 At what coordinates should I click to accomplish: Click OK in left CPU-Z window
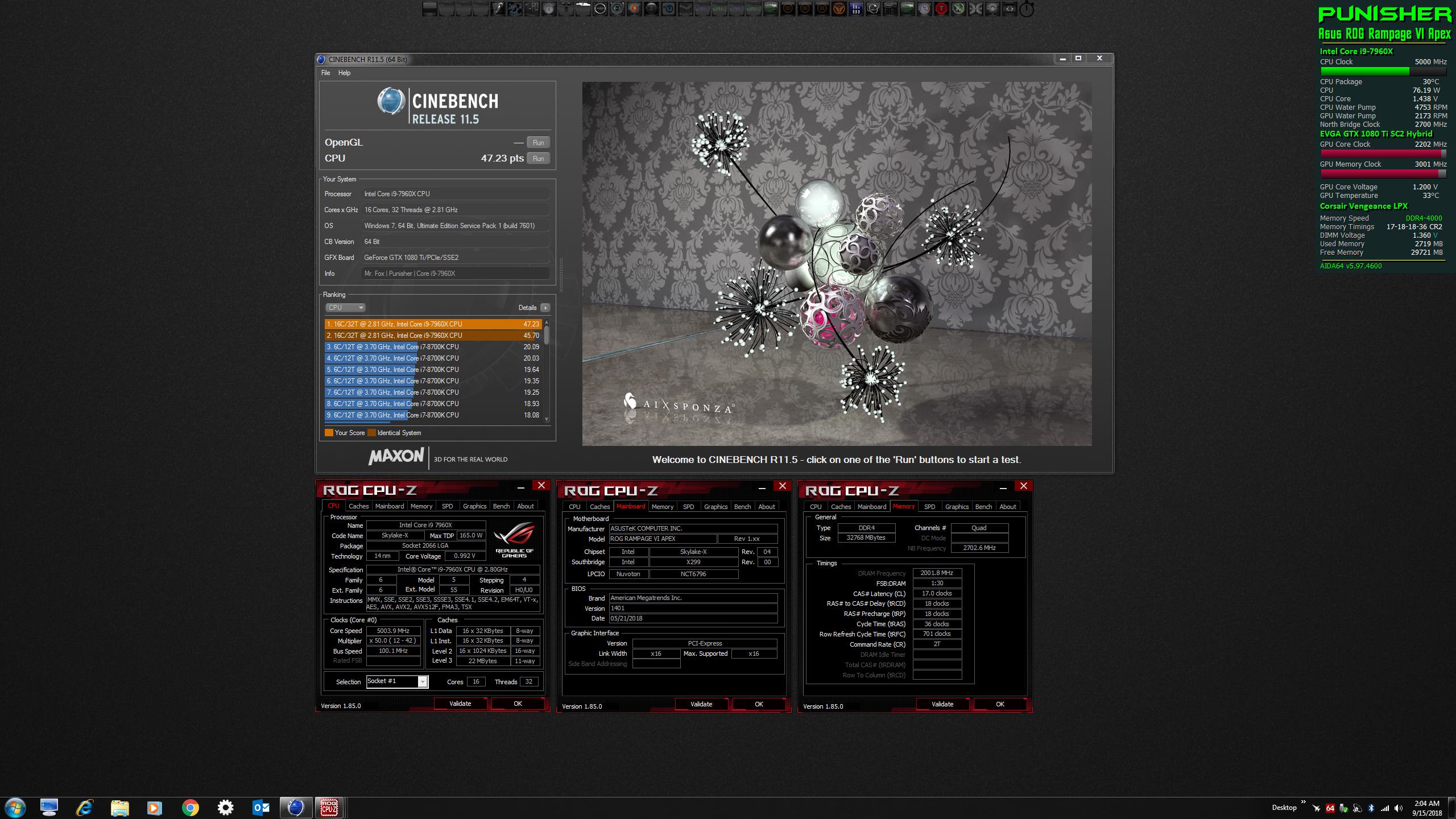pyautogui.click(x=518, y=704)
